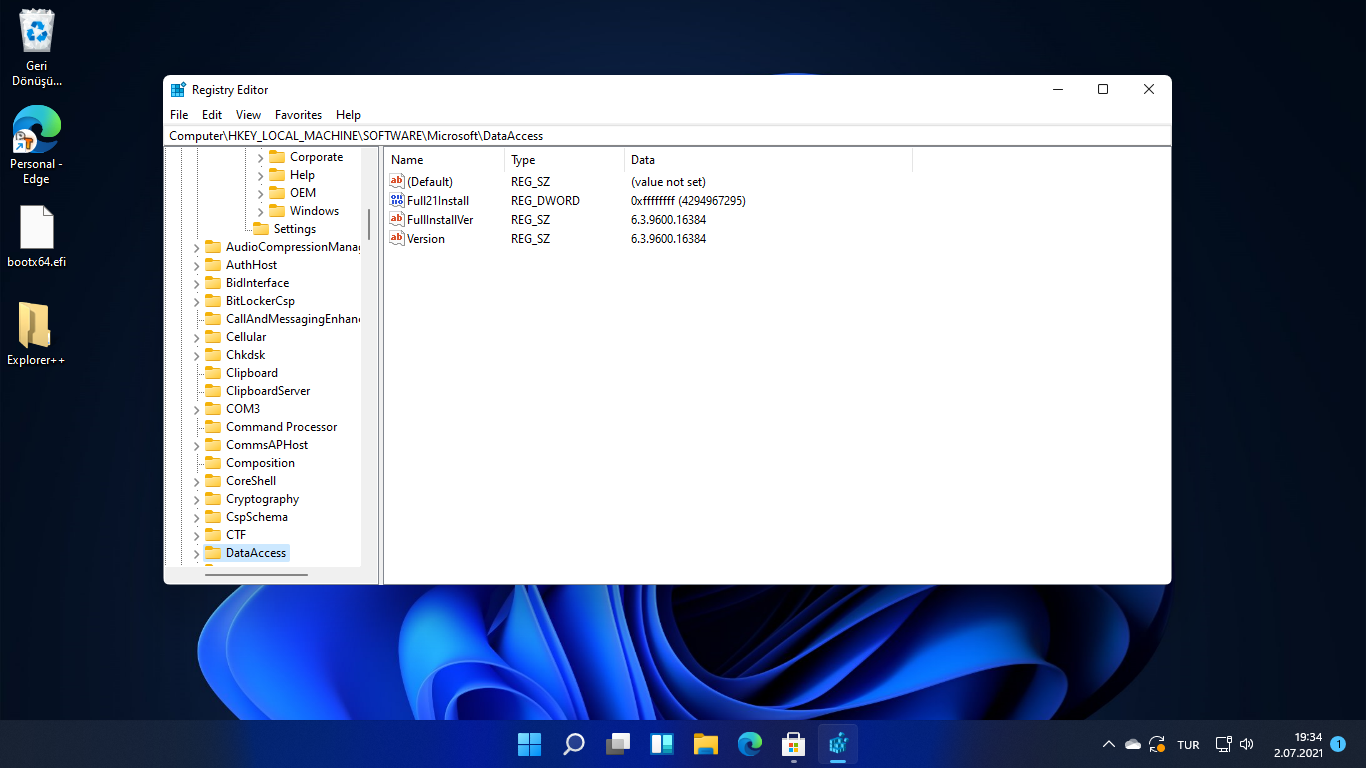Expand the Cryptography key
The height and width of the screenshot is (768, 1366).
196,499
